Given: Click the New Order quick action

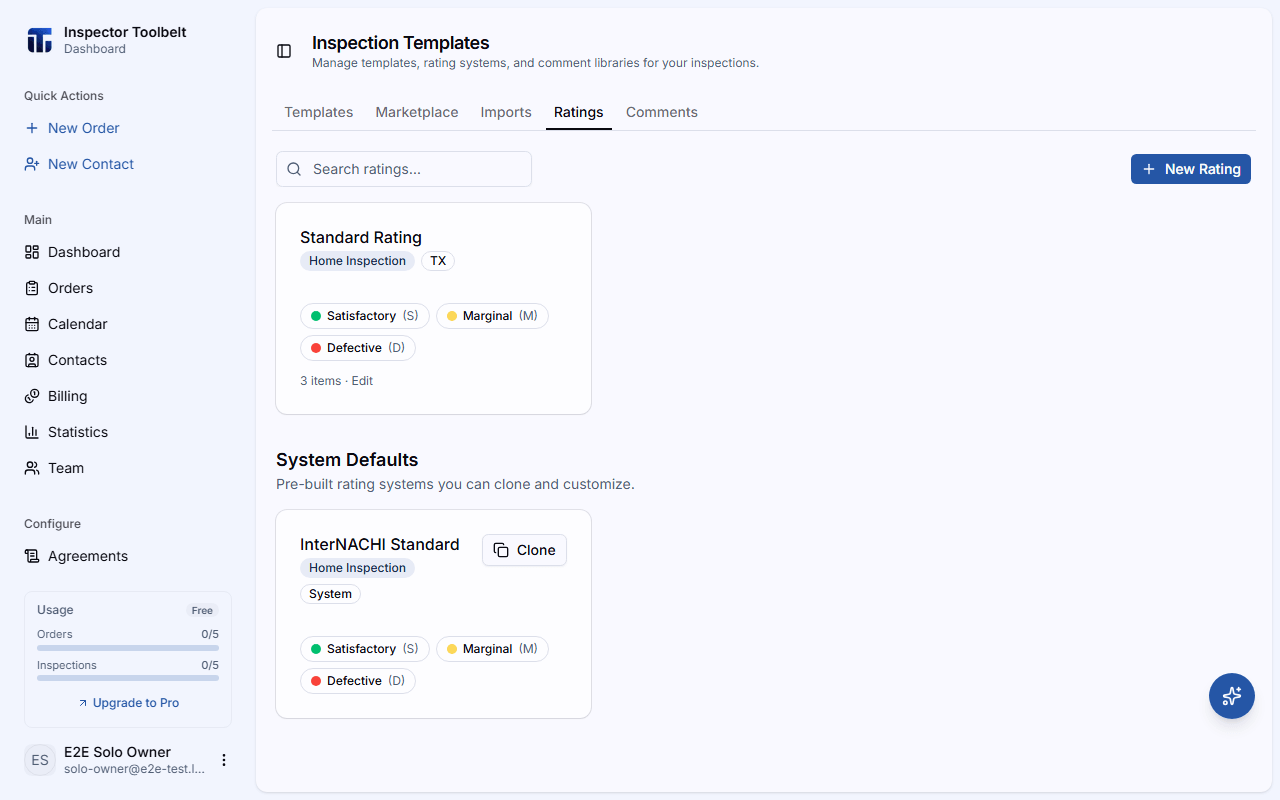Looking at the screenshot, I should coord(128,128).
